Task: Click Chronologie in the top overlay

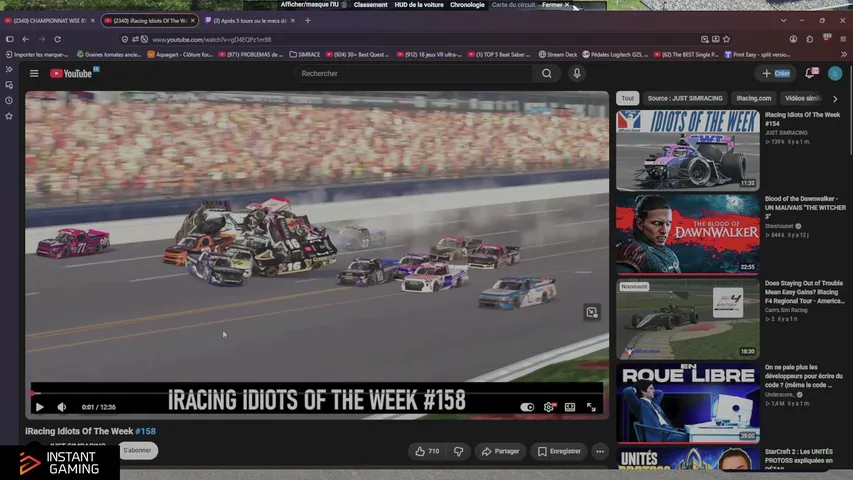Action: click(x=467, y=5)
